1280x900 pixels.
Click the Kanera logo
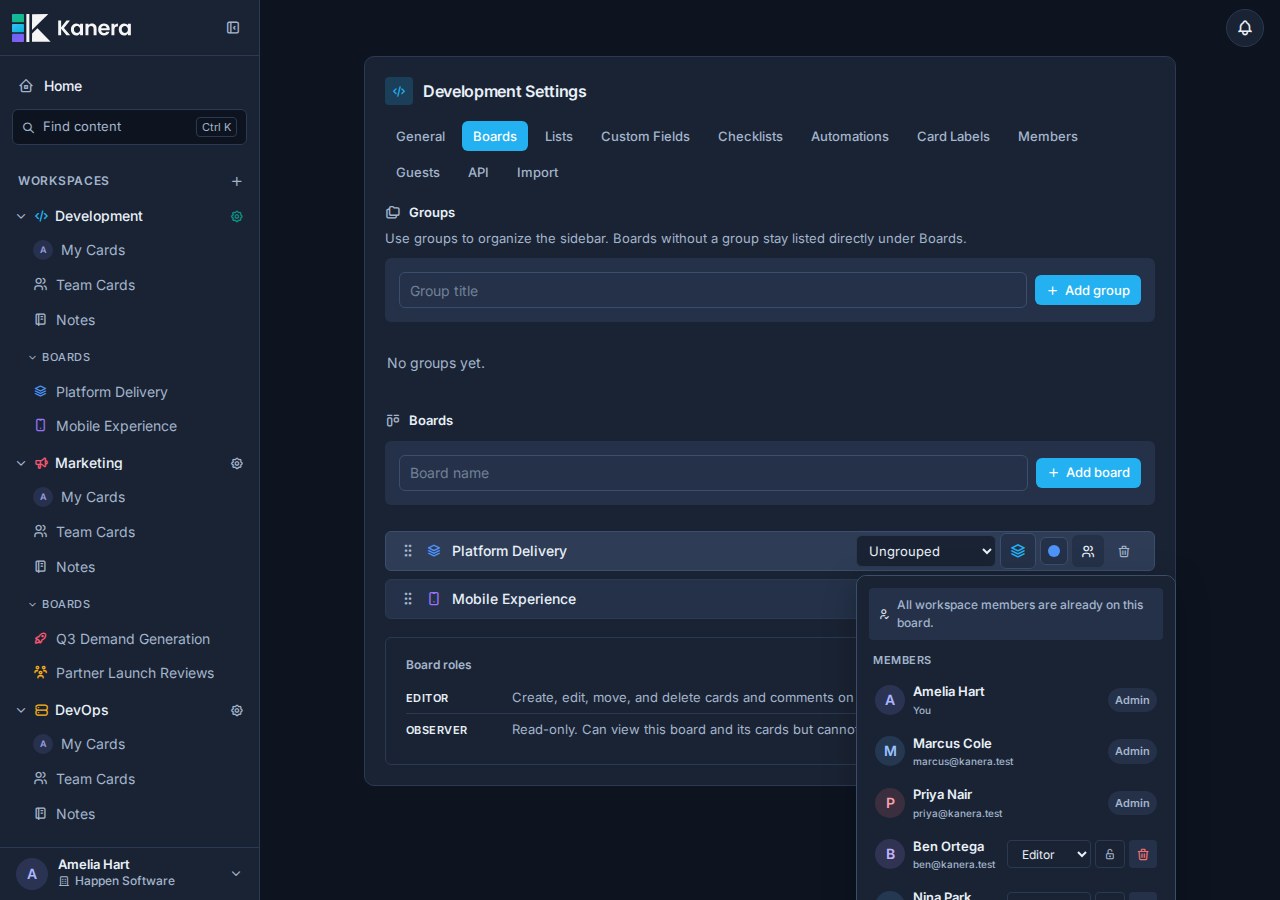pos(71,28)
